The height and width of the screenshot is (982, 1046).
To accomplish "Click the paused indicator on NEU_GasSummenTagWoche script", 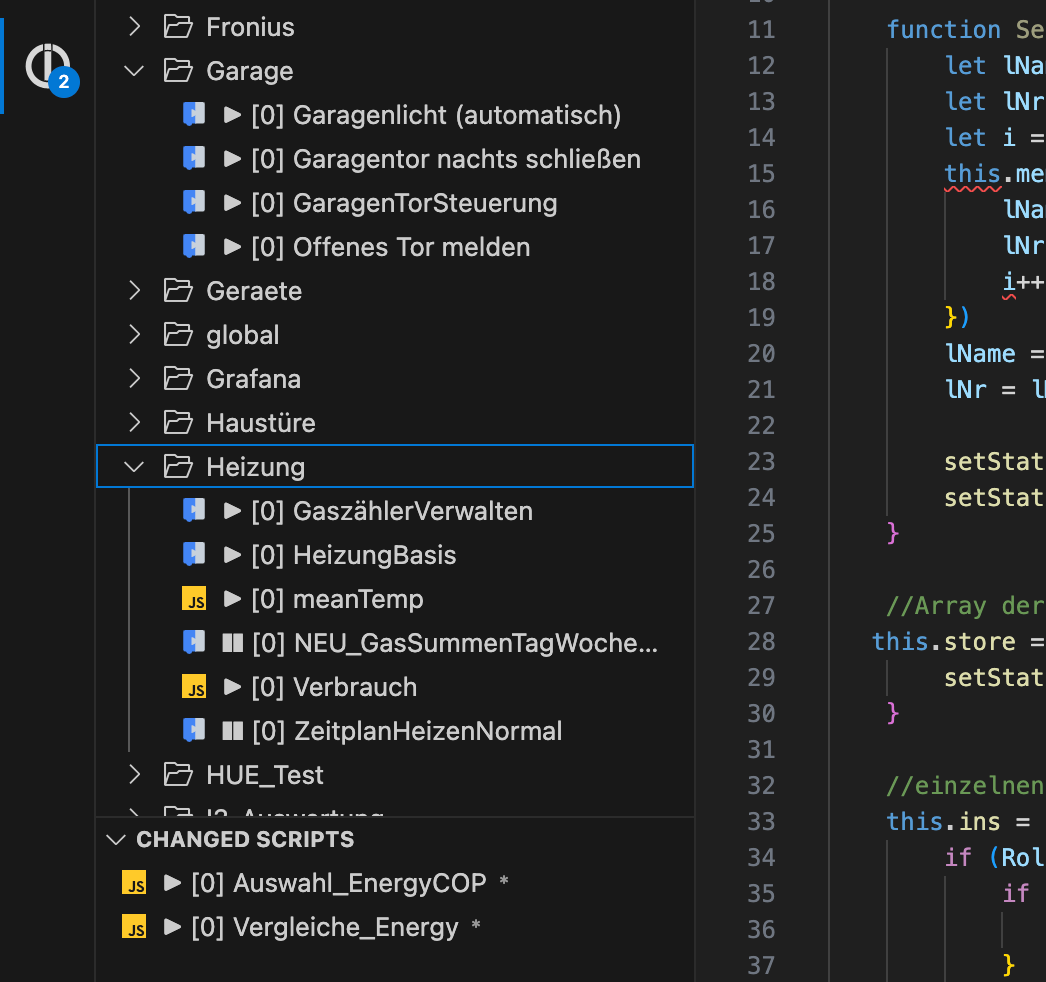I will tap(233, 644).
